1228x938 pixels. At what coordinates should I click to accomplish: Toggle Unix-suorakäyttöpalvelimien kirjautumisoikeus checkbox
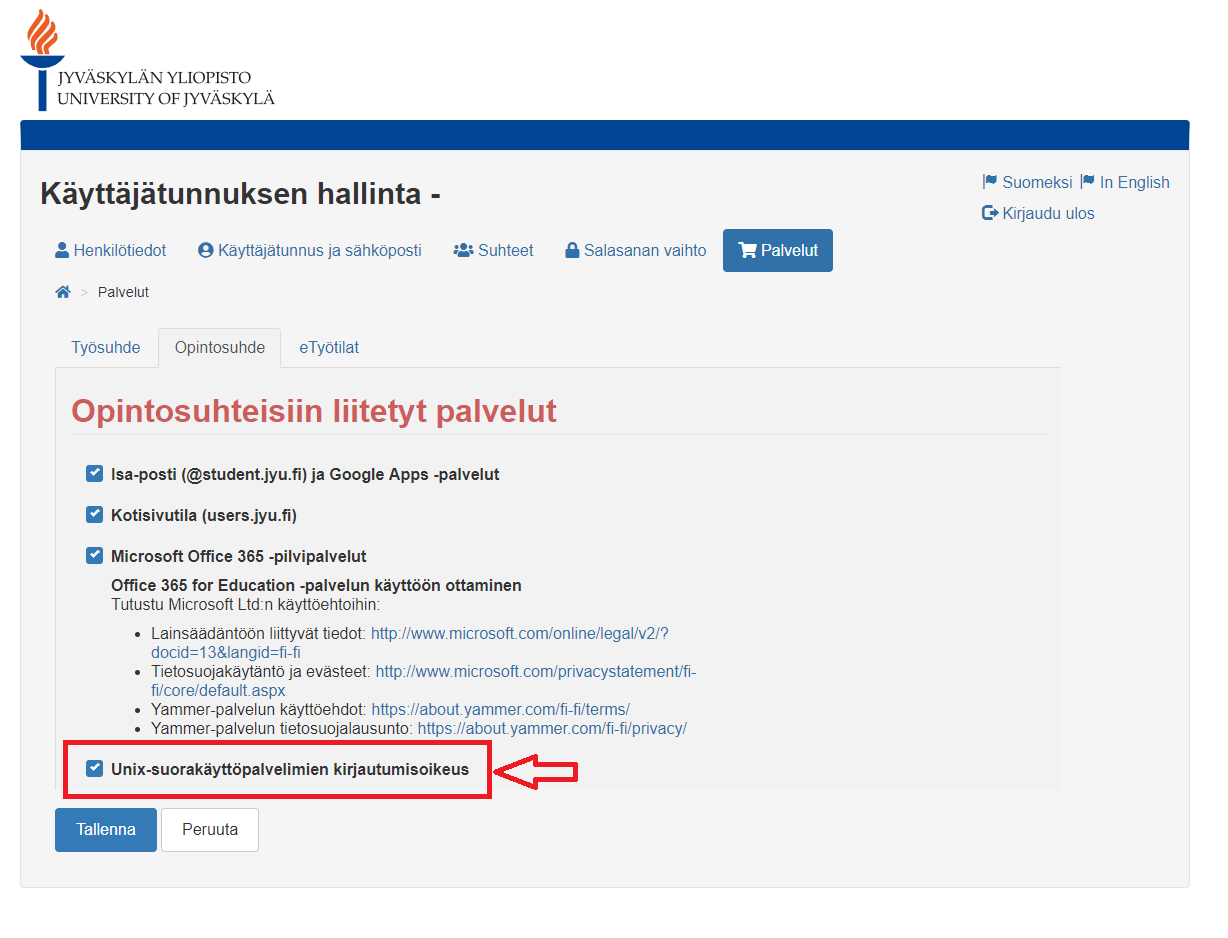[x=95, y=769]
